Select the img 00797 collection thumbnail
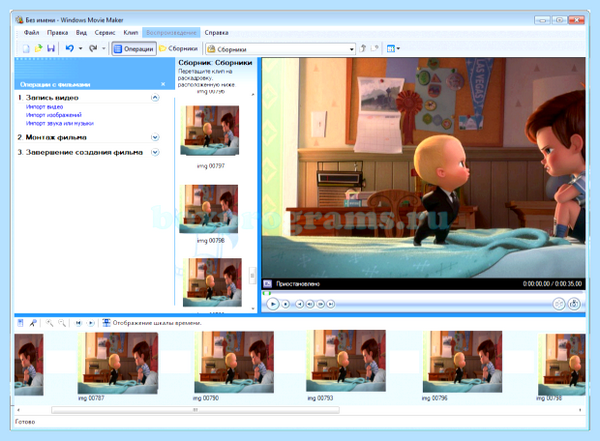 coord(209,131)
